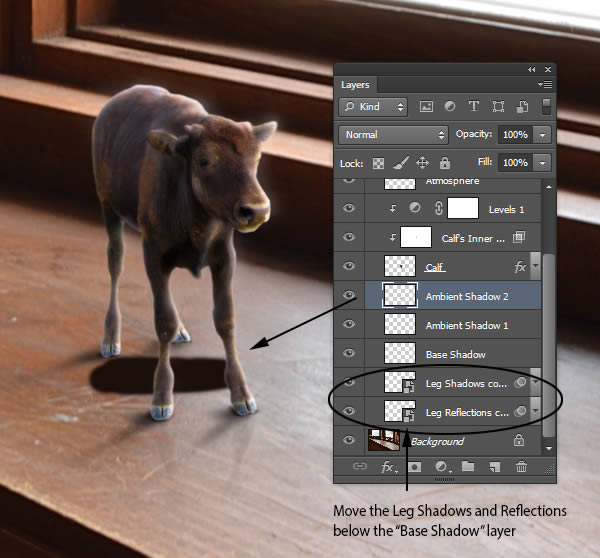Lock all padlock icon
600x558 pixels.
tap(445, 163)
